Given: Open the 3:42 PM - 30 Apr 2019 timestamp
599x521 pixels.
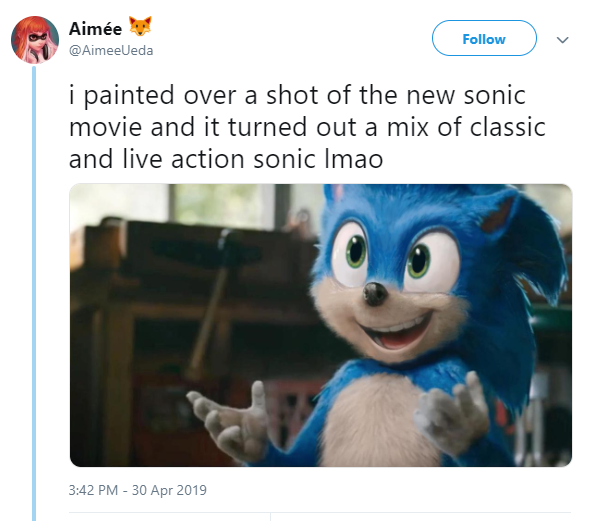Looking at the screenshot, I should click(138, 490).
